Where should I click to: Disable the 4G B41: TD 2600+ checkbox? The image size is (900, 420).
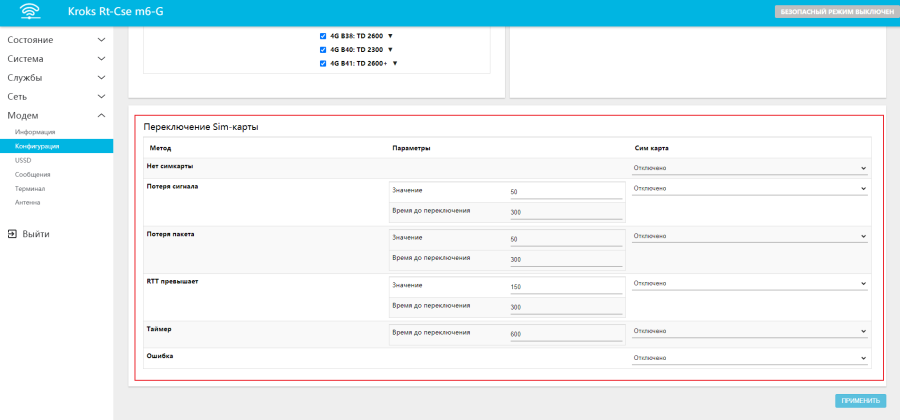coord(323,63)
